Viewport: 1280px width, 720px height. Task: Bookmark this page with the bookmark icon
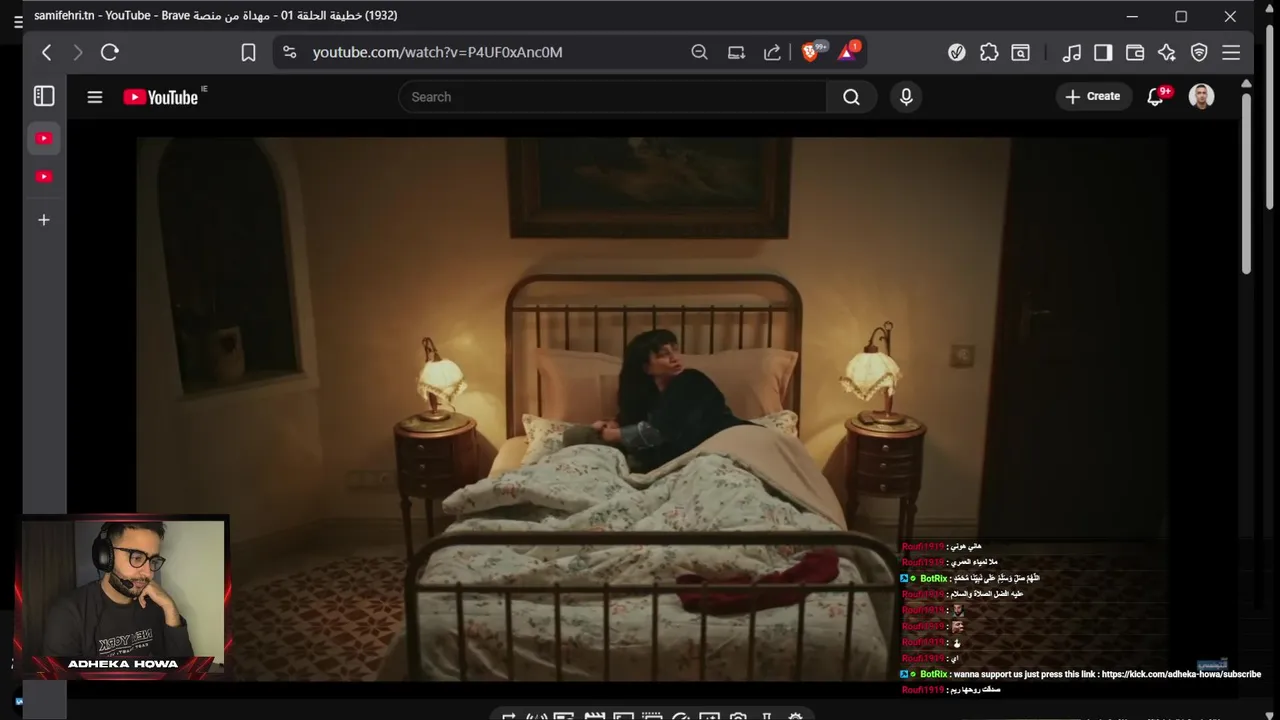[249, 52]
